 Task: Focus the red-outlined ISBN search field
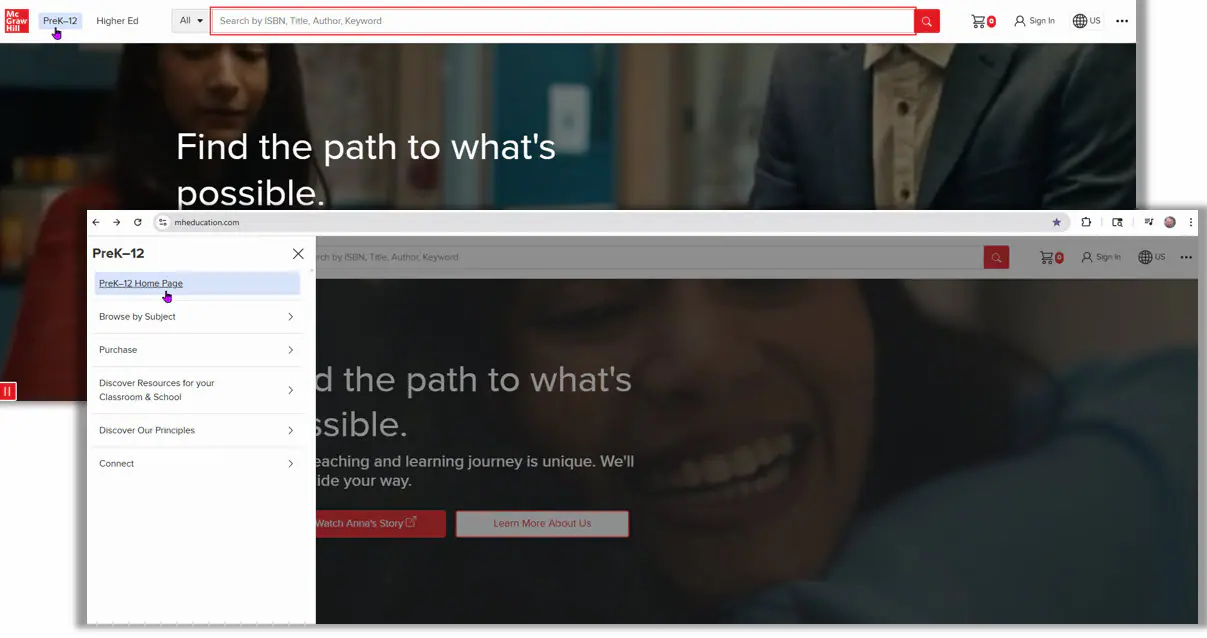pos(562,21)
